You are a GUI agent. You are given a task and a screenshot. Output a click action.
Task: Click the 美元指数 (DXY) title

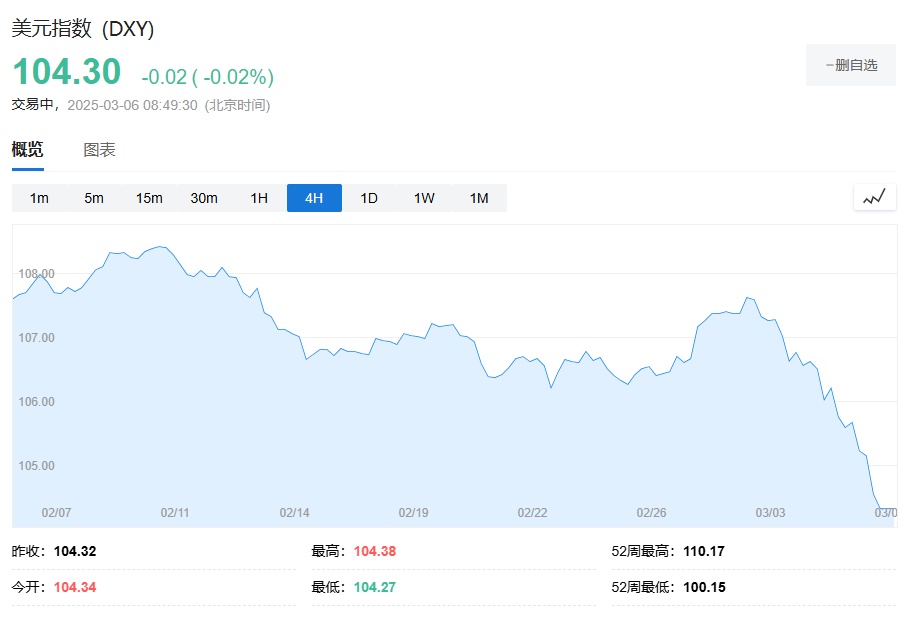pyautogui.click(x=83, y=29)
